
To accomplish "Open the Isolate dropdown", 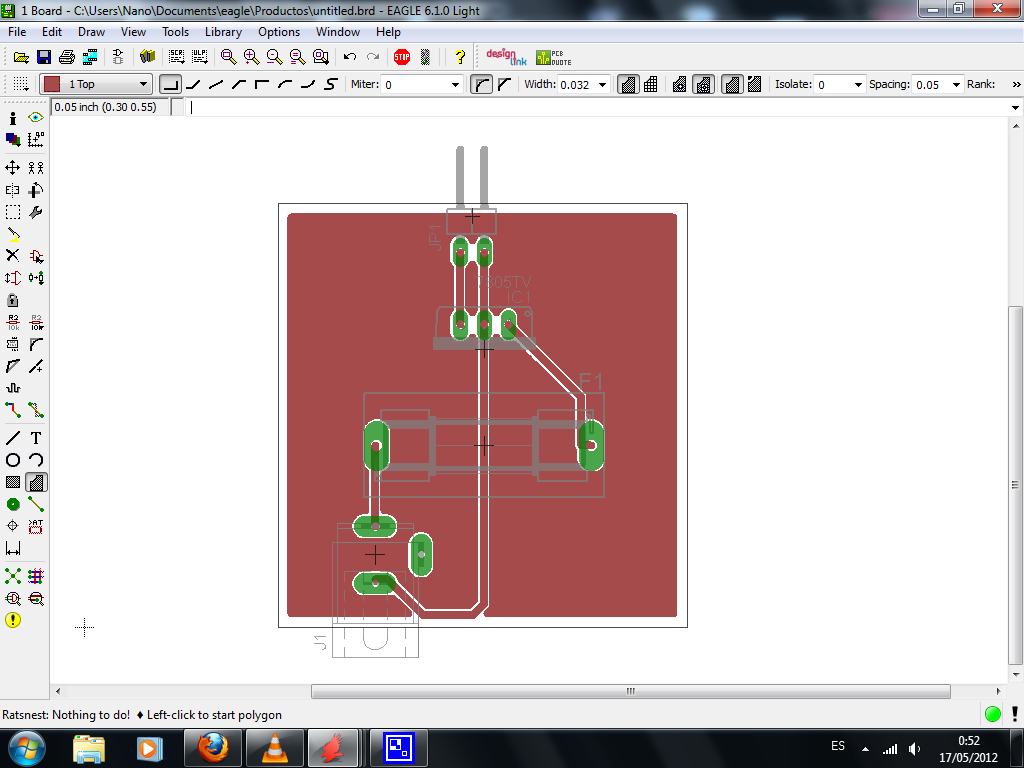I will tap(858, 85).
